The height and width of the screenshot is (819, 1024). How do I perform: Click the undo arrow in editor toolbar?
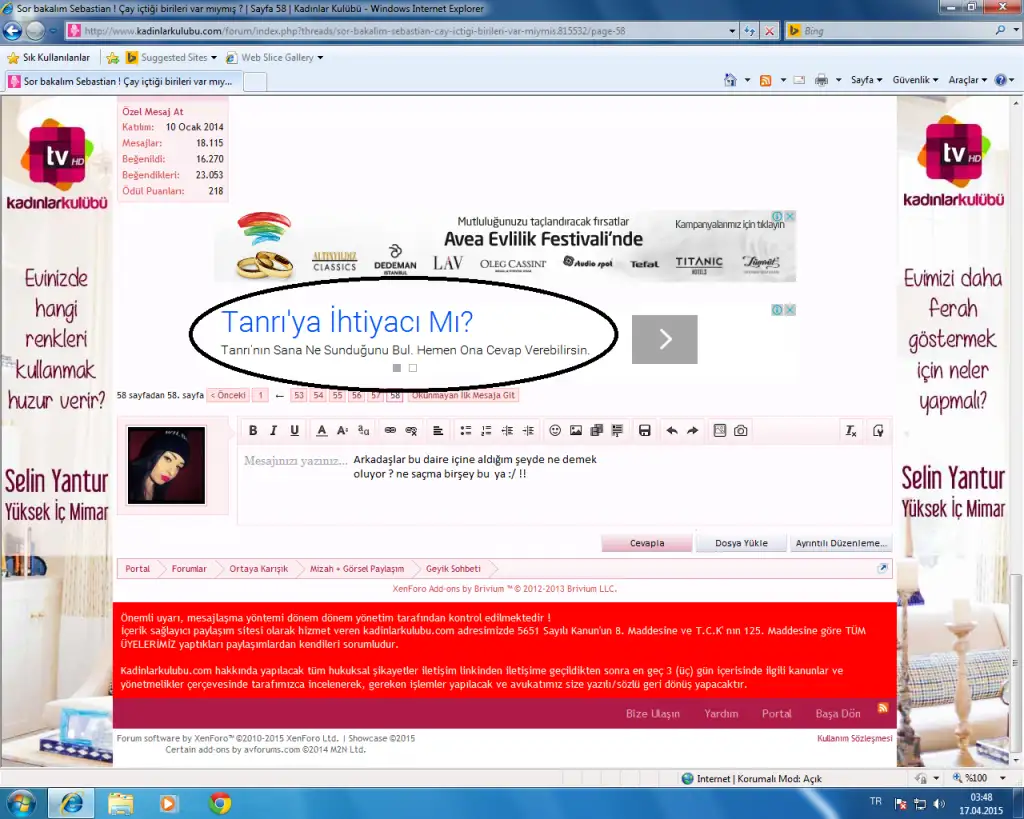click(671, 431)
